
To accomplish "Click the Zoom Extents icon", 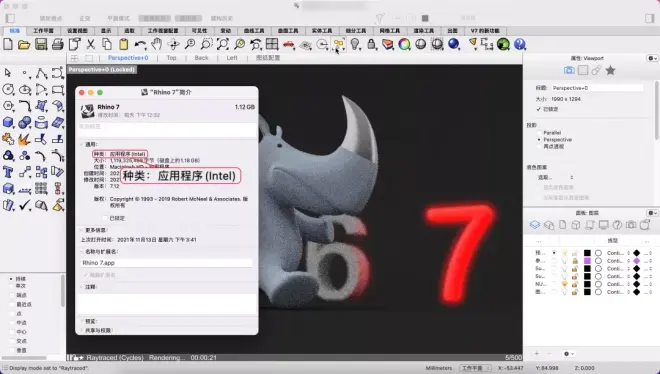I will coord(223,44).
